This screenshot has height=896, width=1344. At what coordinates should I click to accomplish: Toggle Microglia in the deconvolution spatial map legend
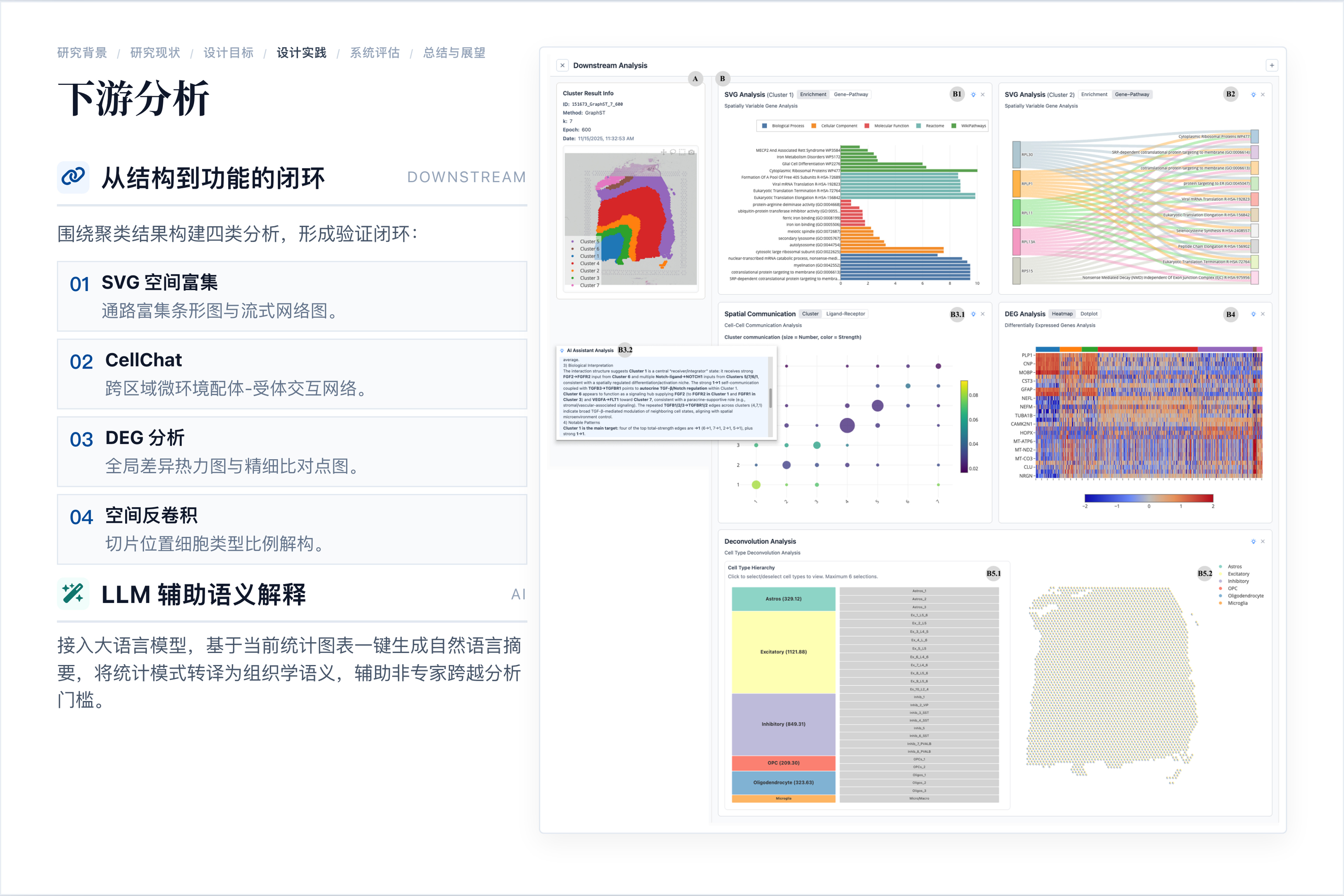1233,603
